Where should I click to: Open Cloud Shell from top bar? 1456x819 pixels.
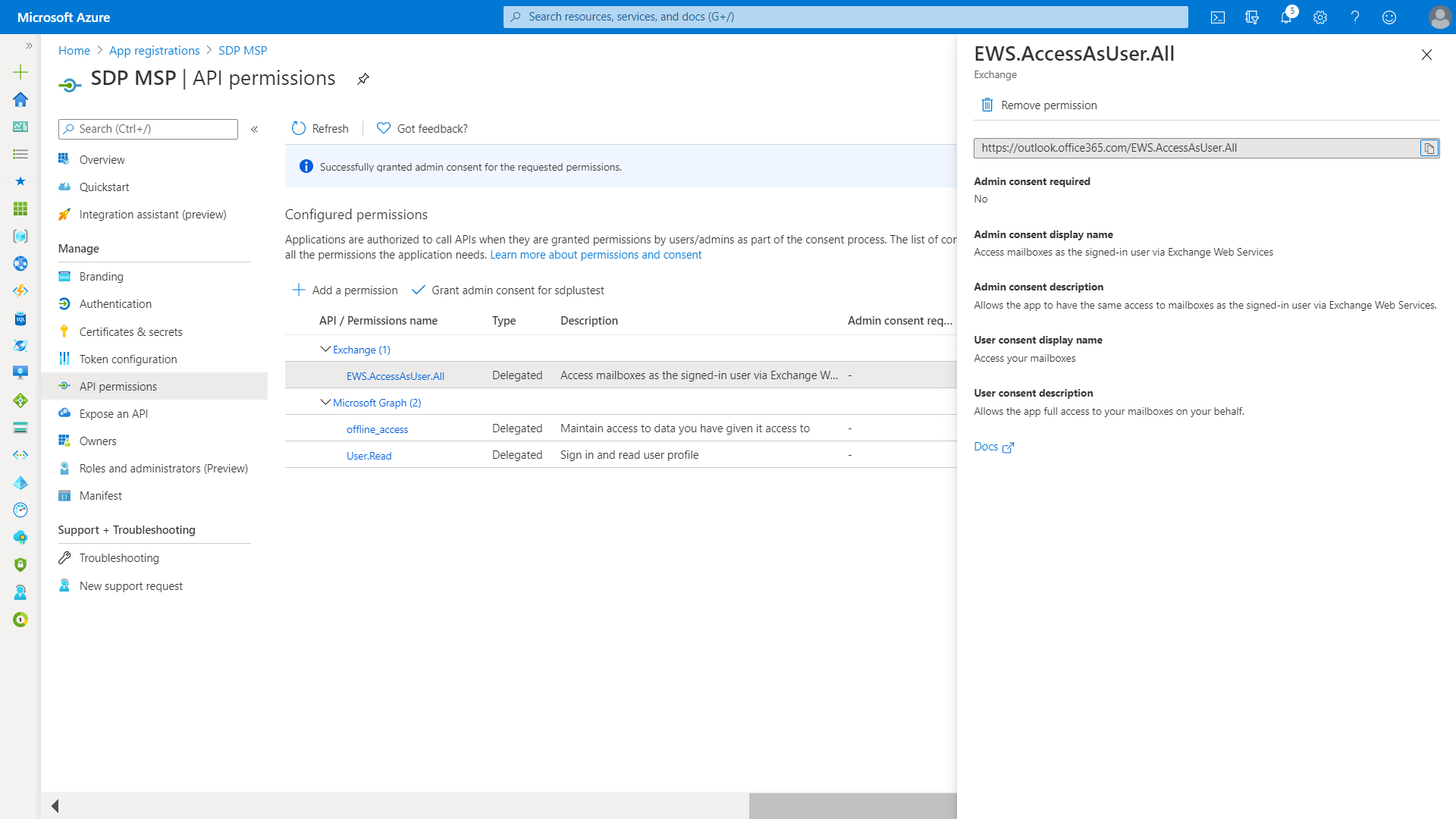pyautogui.click(x=1218, y=17)
